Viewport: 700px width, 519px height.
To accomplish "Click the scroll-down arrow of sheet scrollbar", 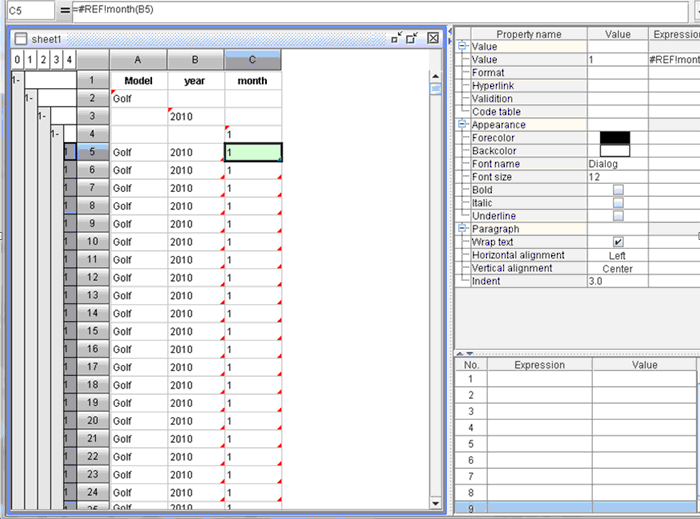I will pos(435,503).
